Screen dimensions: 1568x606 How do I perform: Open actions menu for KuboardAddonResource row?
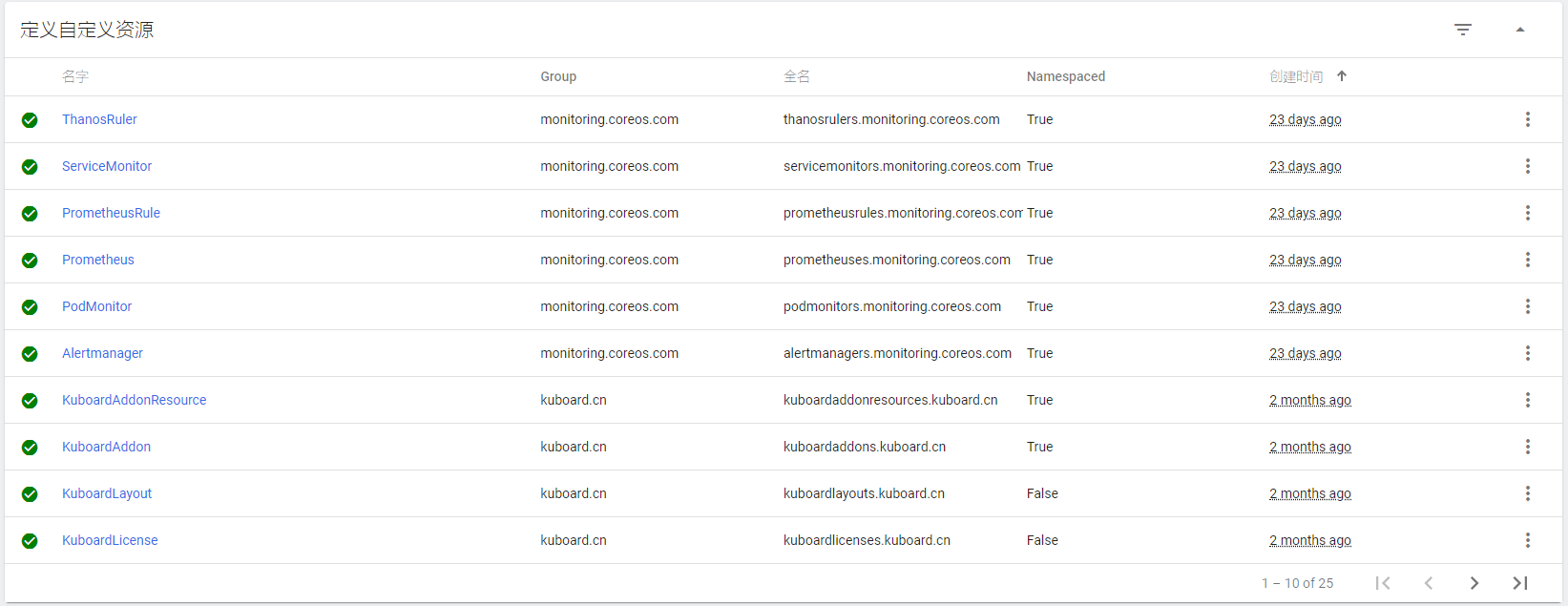click(x=1528, y=400)
